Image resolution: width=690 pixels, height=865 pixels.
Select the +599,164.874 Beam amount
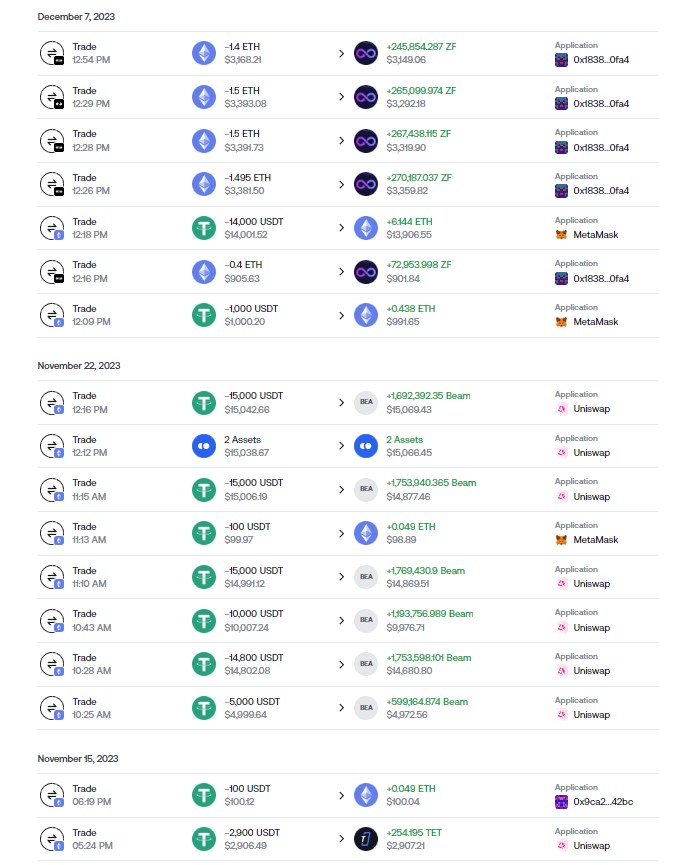427,701
